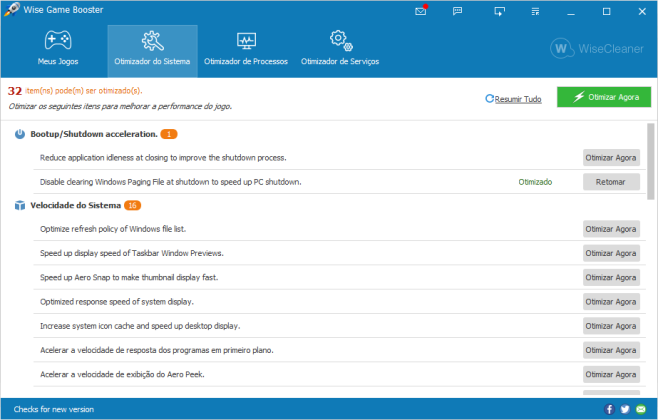Optimize 'refresh policy of Windows file list' item
The width and height of the screenshot is (658, 420).
(611, 229)
